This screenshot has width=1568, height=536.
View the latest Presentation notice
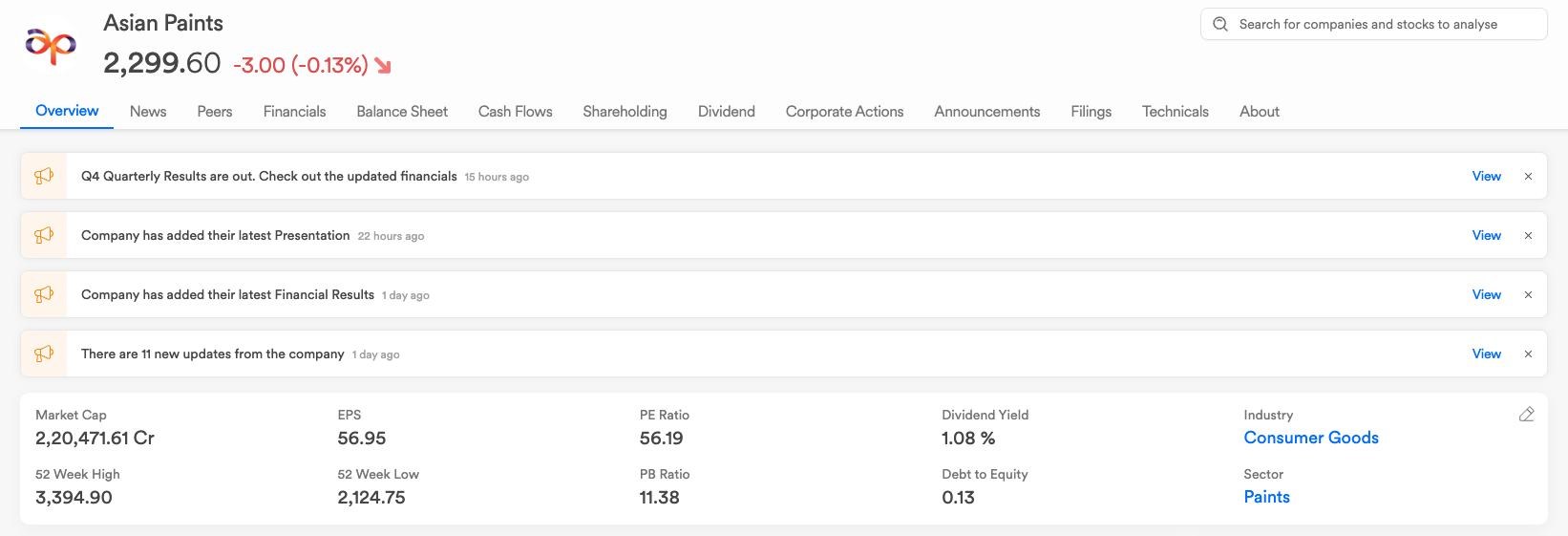pyautogui.click(x=1487, y=235)
